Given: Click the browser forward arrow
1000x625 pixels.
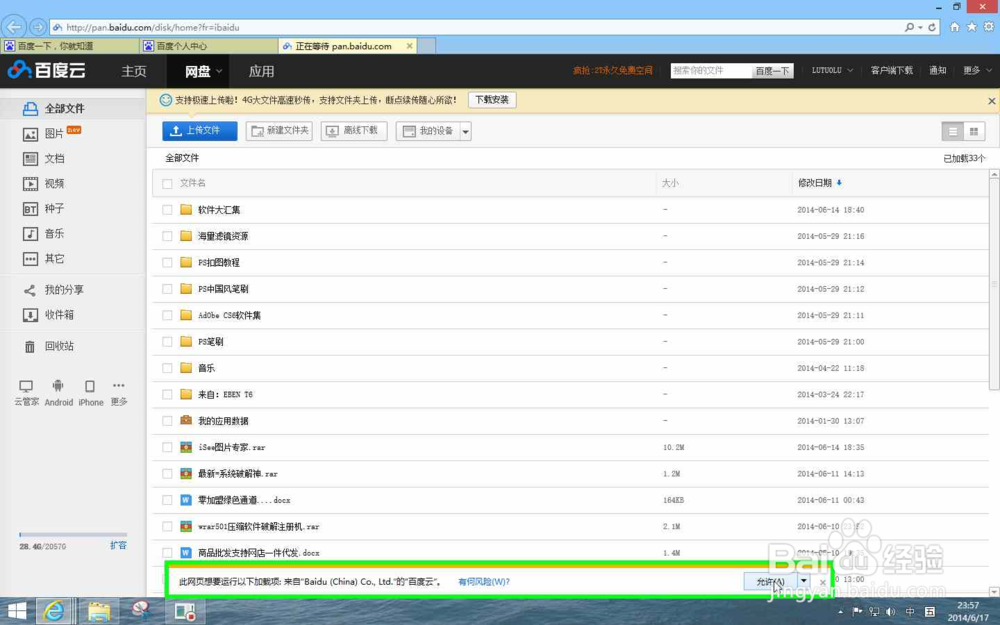Looking at the screenshot, I should tap(38, 27).
